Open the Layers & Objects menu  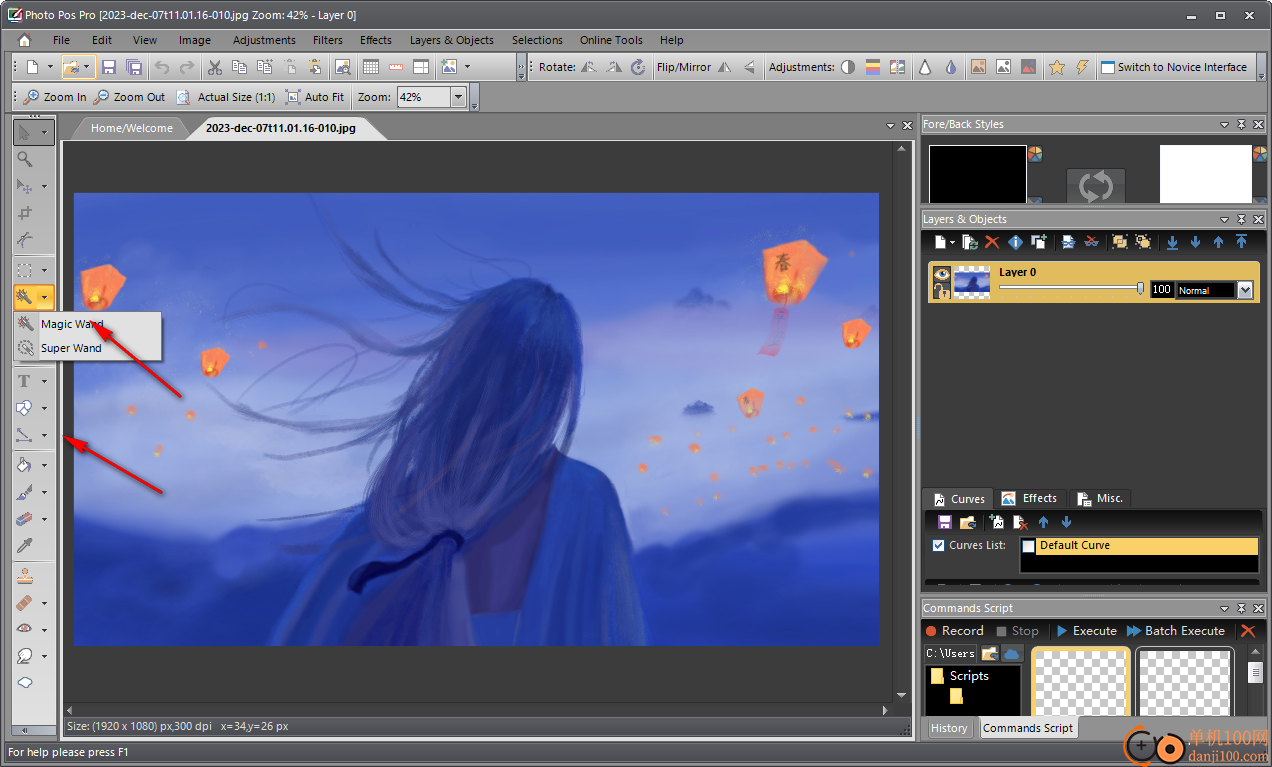452,40
